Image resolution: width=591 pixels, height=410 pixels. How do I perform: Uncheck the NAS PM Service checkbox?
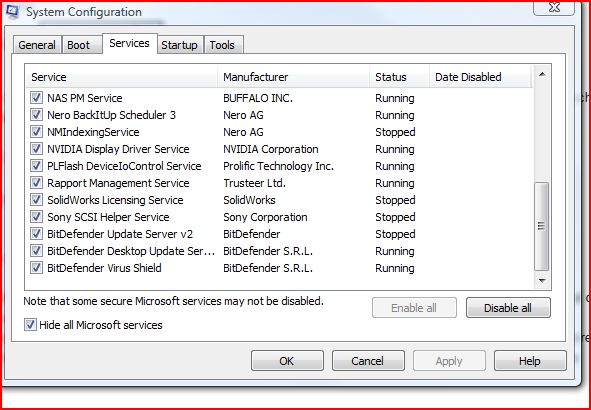click(x=36, y=98)
